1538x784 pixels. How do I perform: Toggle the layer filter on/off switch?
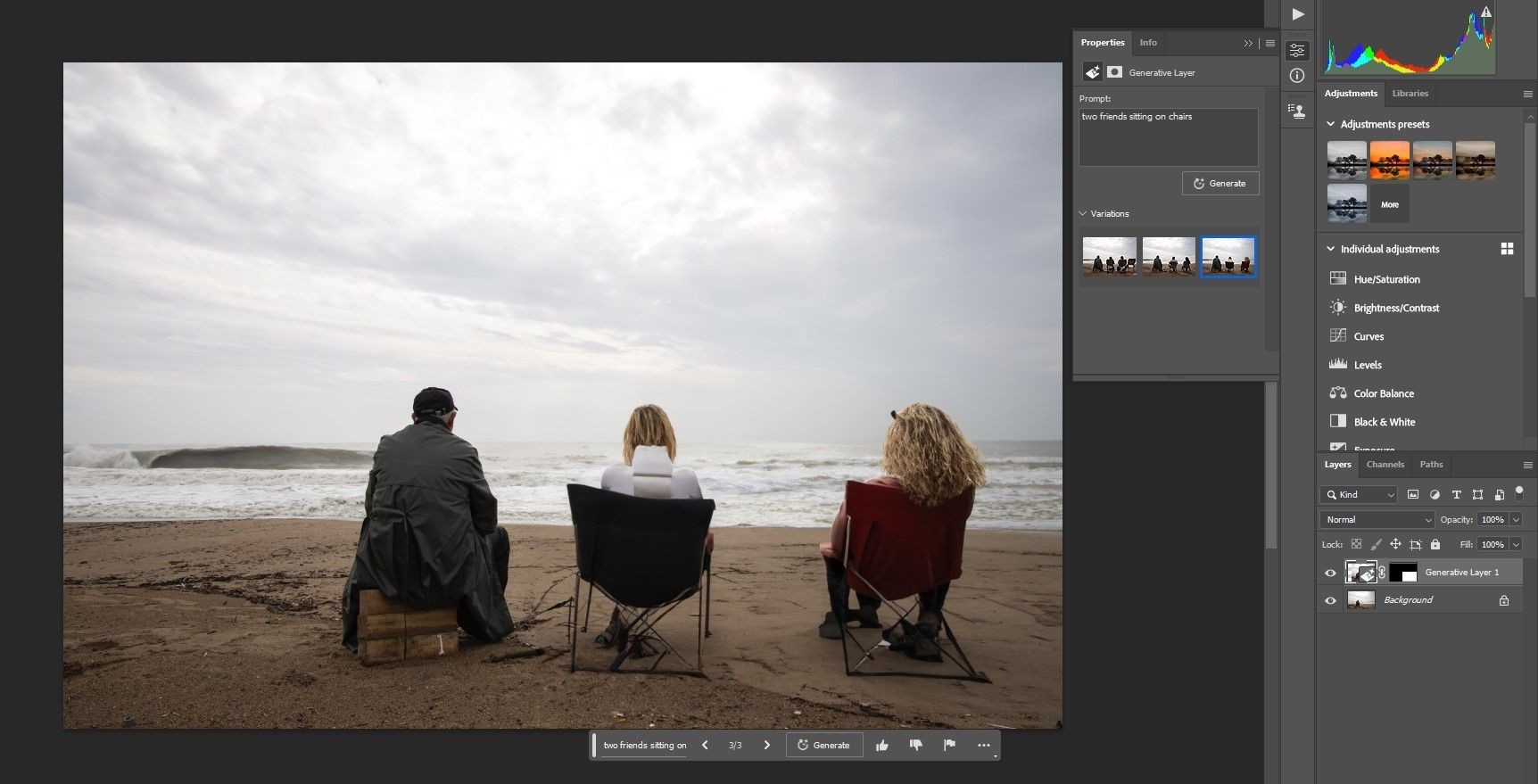pos(1519,493)
